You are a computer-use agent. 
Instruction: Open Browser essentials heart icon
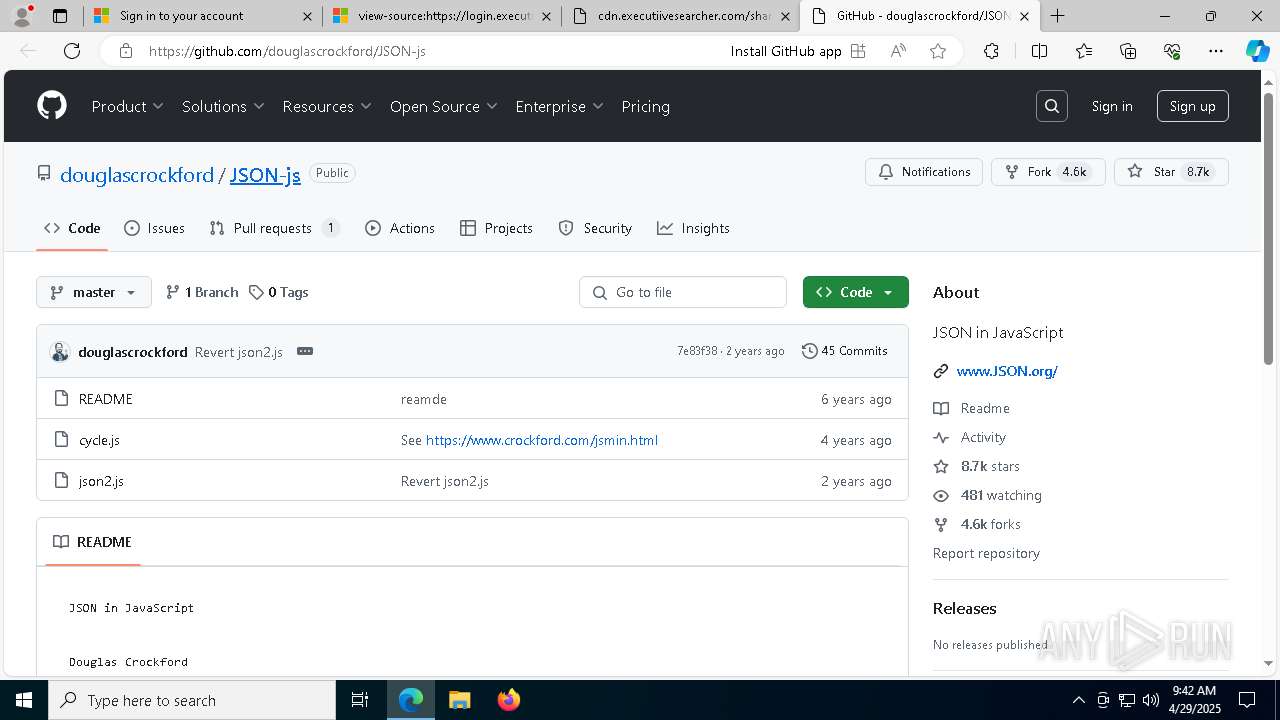point(1172,51)
